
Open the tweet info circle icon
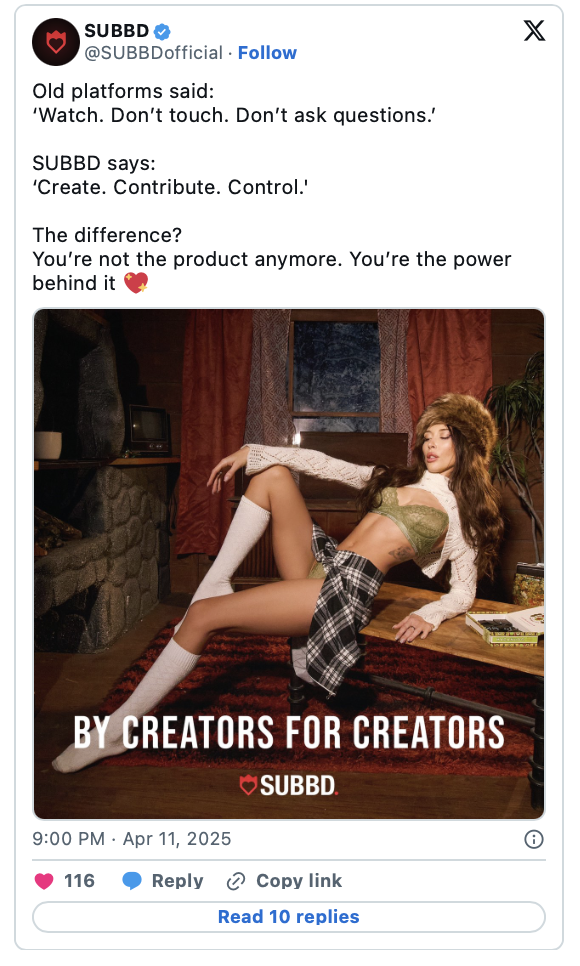[x=534, y=839]
